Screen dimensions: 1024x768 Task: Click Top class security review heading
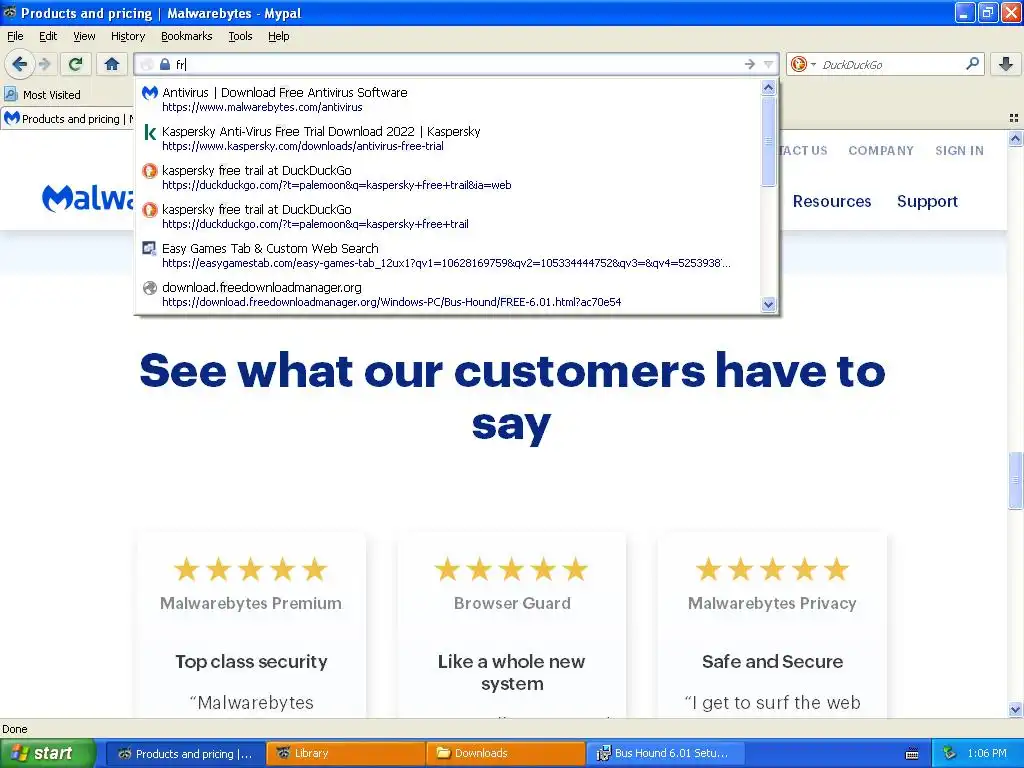click(251, 662)
